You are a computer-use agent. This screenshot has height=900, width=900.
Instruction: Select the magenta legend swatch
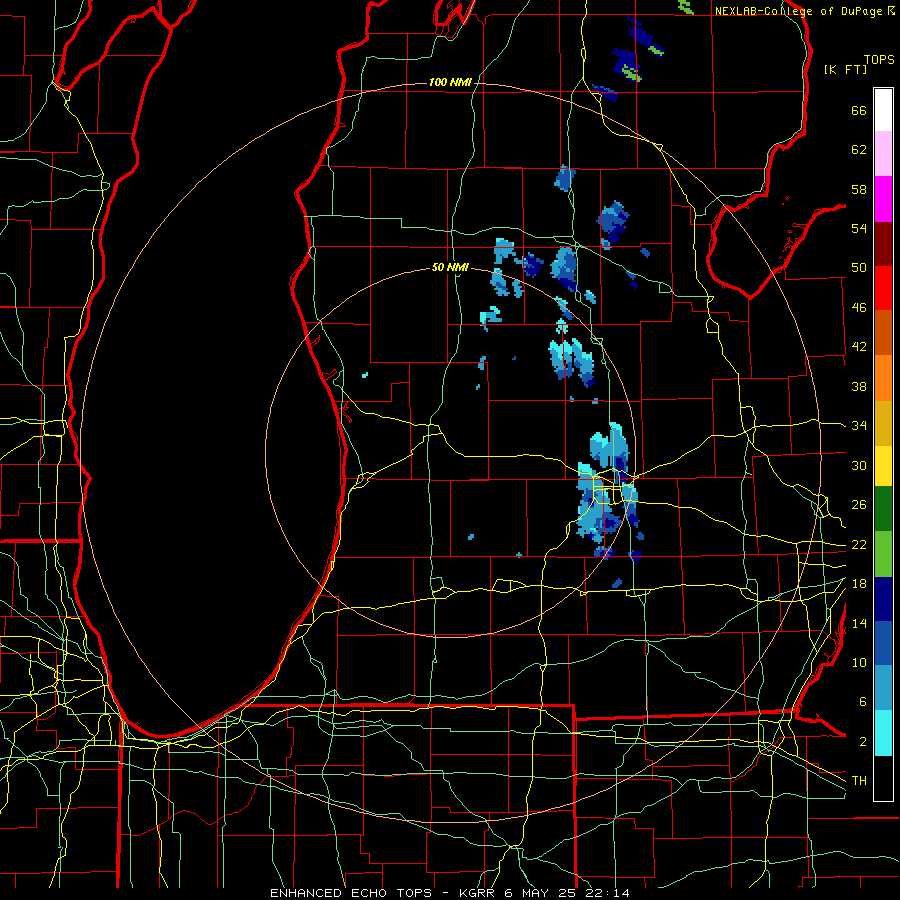pos(883,199)
